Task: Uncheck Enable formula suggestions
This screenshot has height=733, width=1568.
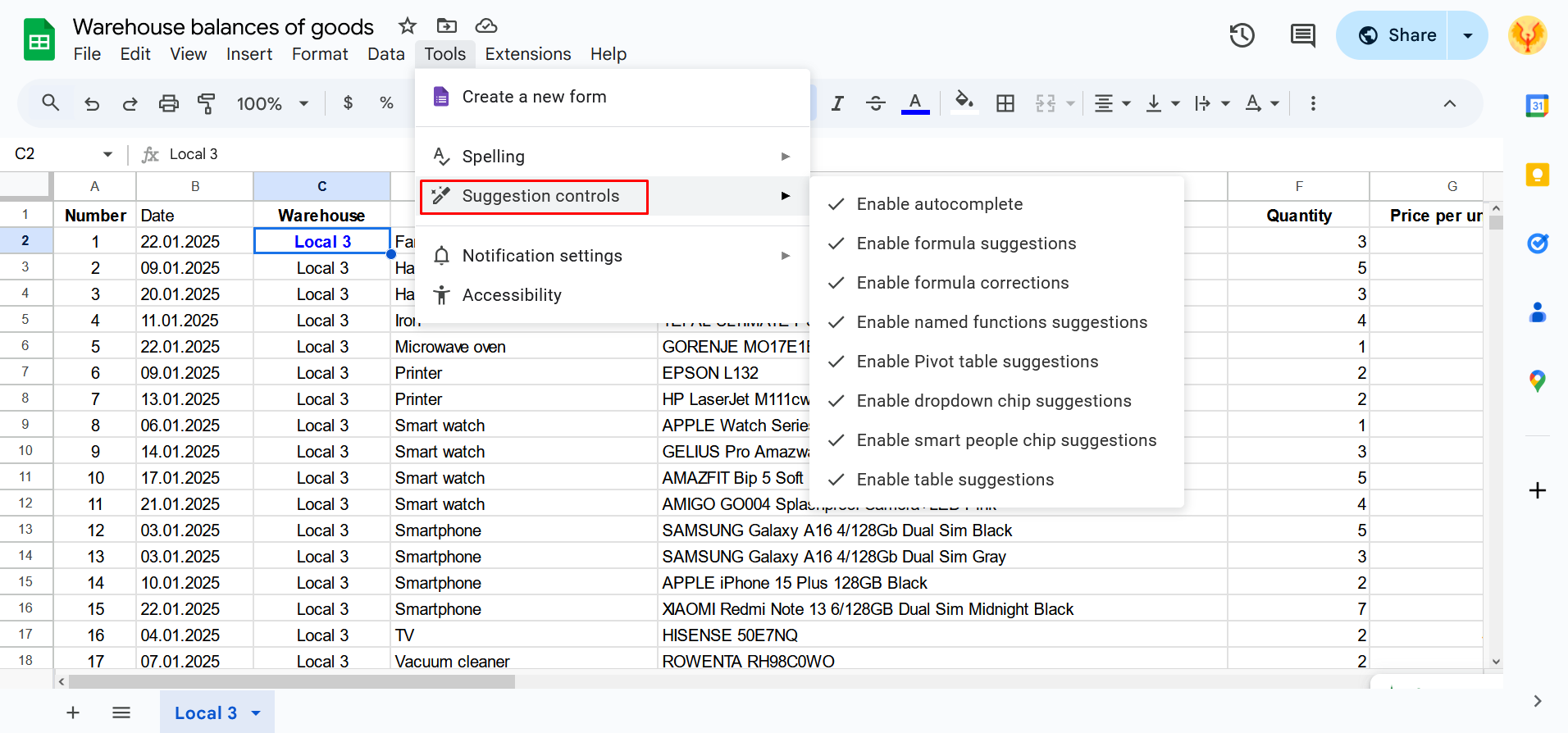Action: pos(965,244)
